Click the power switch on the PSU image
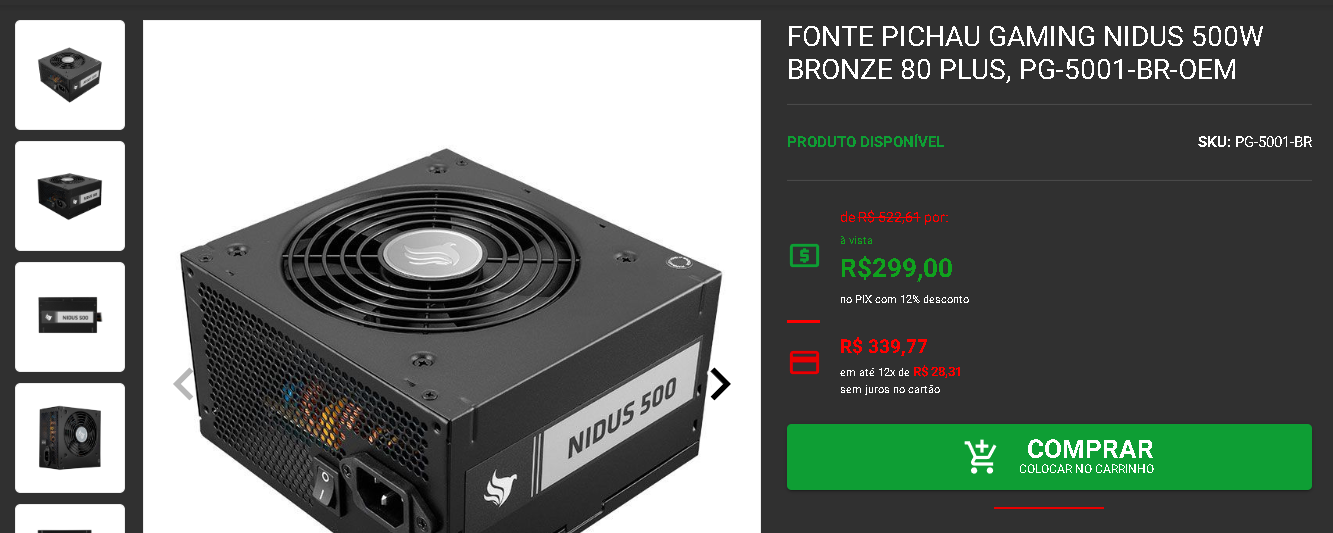This screenshot has width=1333, height=533. 323,483
